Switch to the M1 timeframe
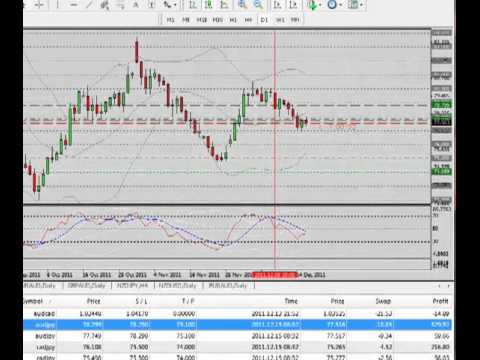Screen dimensions: 480x360 coord(170,20)
